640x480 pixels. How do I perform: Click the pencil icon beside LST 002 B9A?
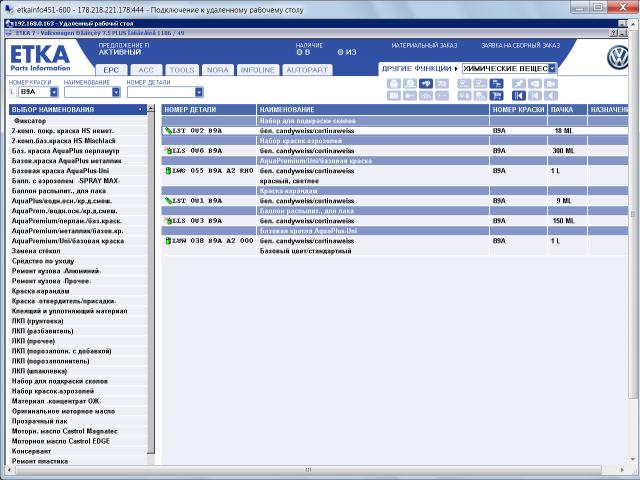pyautogui.click(x=168, y=131)
